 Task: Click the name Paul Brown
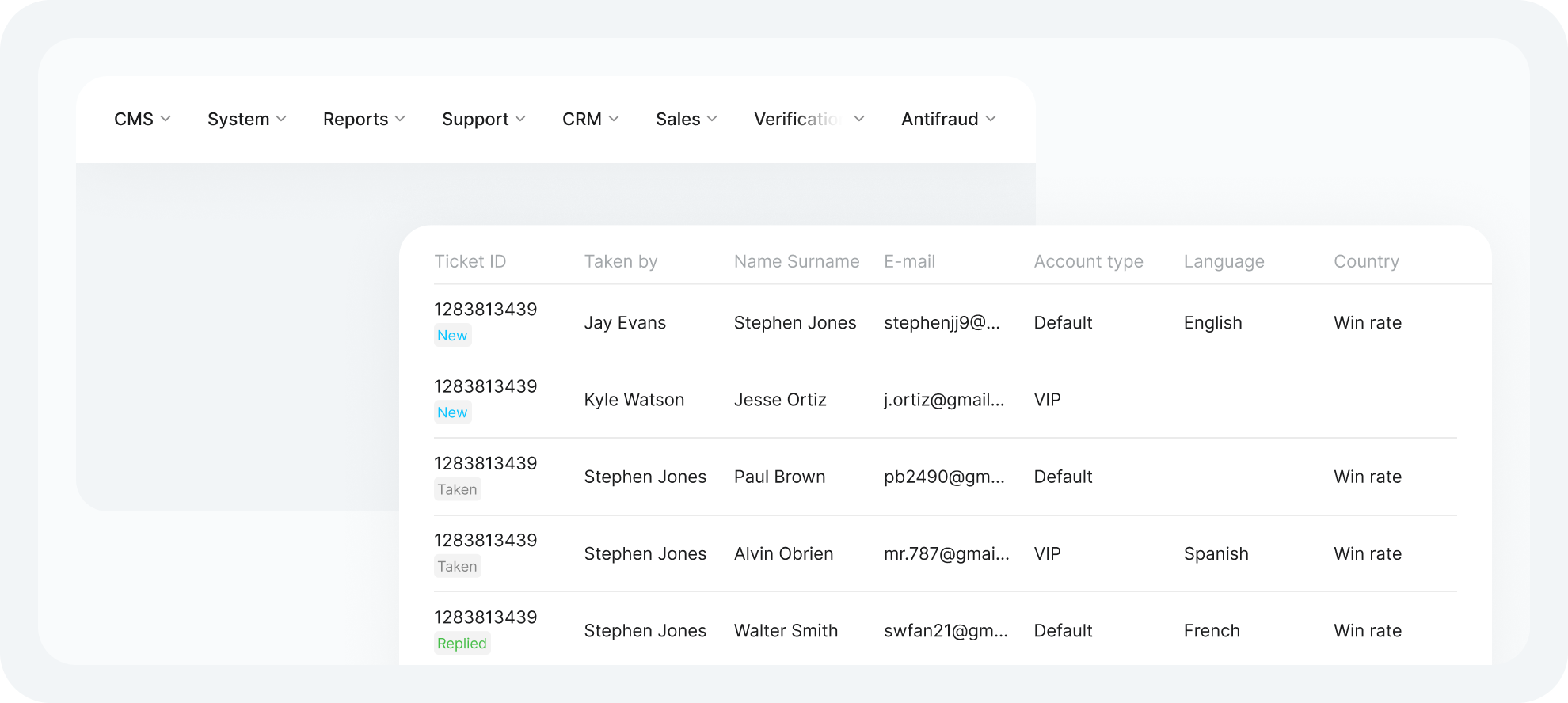point(779,477)
